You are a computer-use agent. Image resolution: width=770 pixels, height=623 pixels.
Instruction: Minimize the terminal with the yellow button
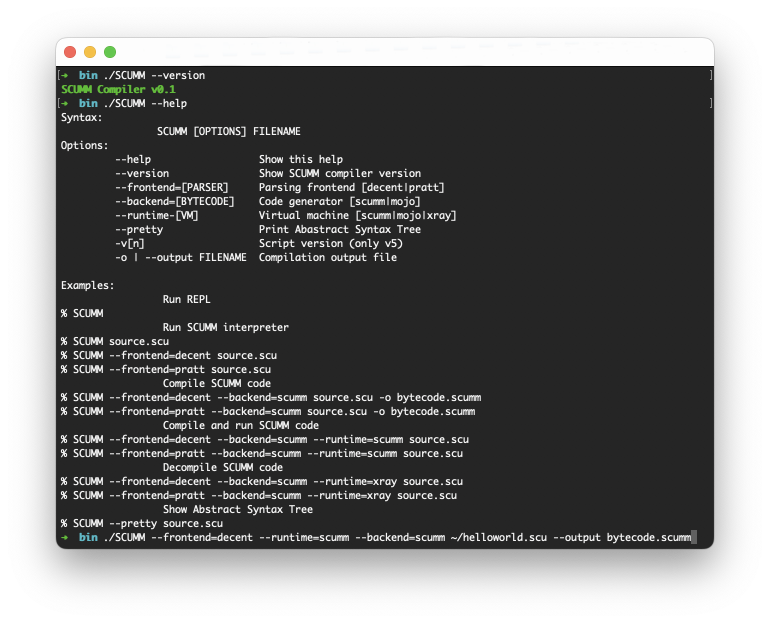[90, 52]
